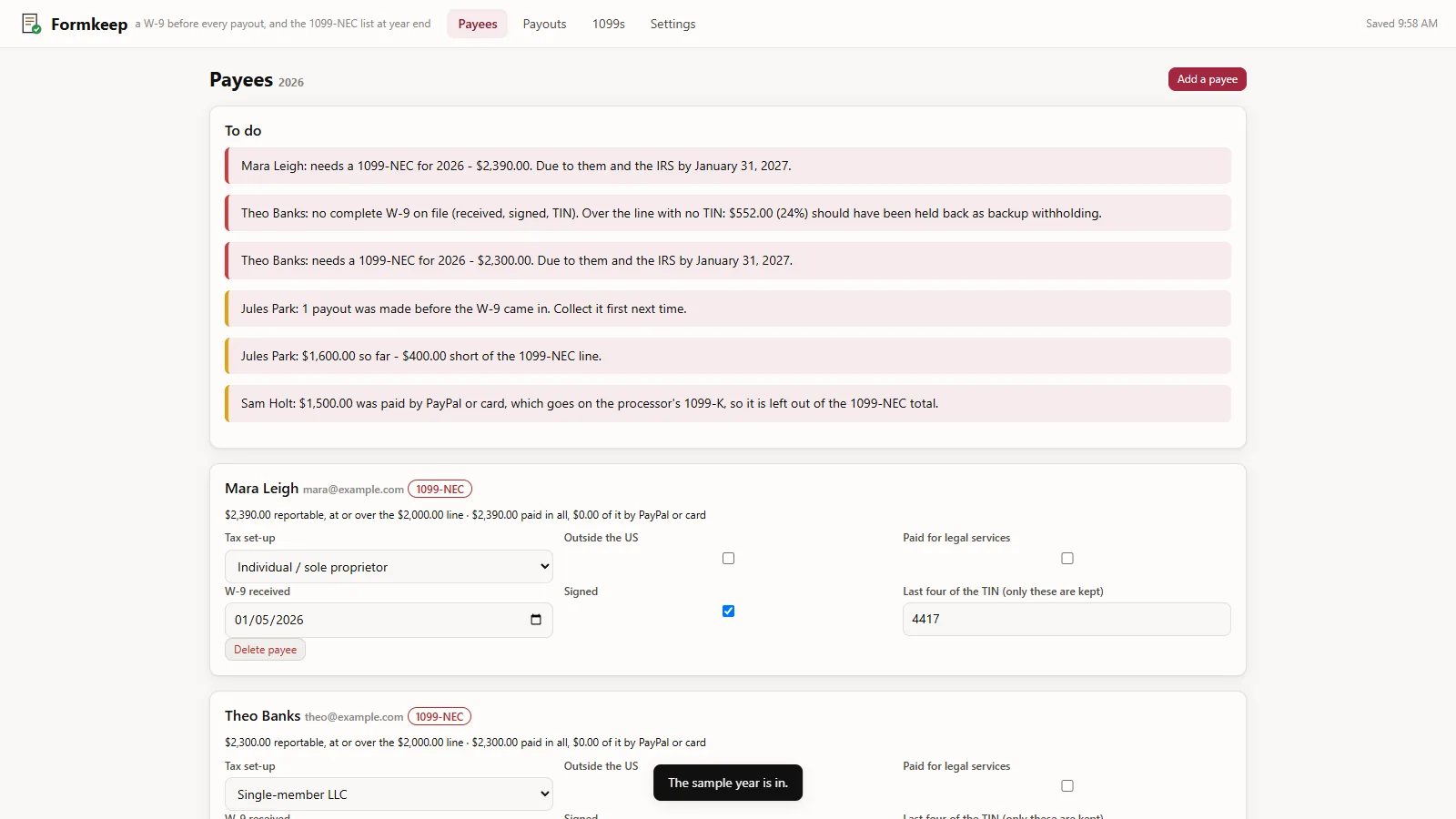
Task: Select the Payees tab
Action: click(478, 24)
